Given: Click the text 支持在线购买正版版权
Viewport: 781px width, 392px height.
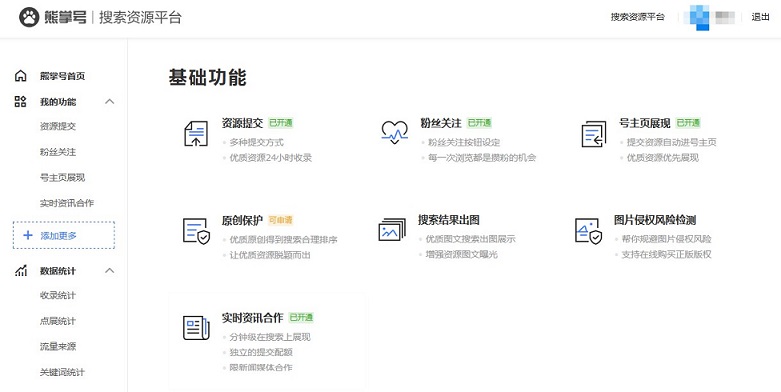Looking at the screenshot, I should [666, 255].
